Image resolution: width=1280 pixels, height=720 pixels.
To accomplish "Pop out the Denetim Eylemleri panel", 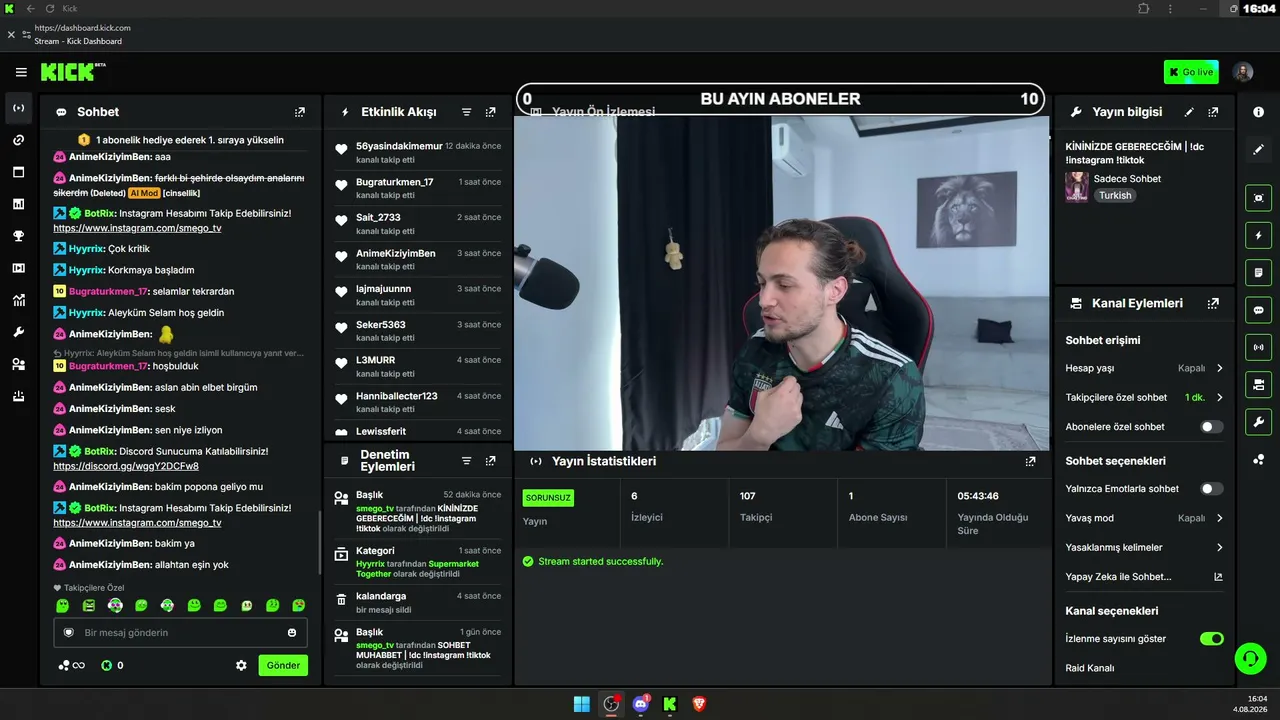I will coord(490,461).
